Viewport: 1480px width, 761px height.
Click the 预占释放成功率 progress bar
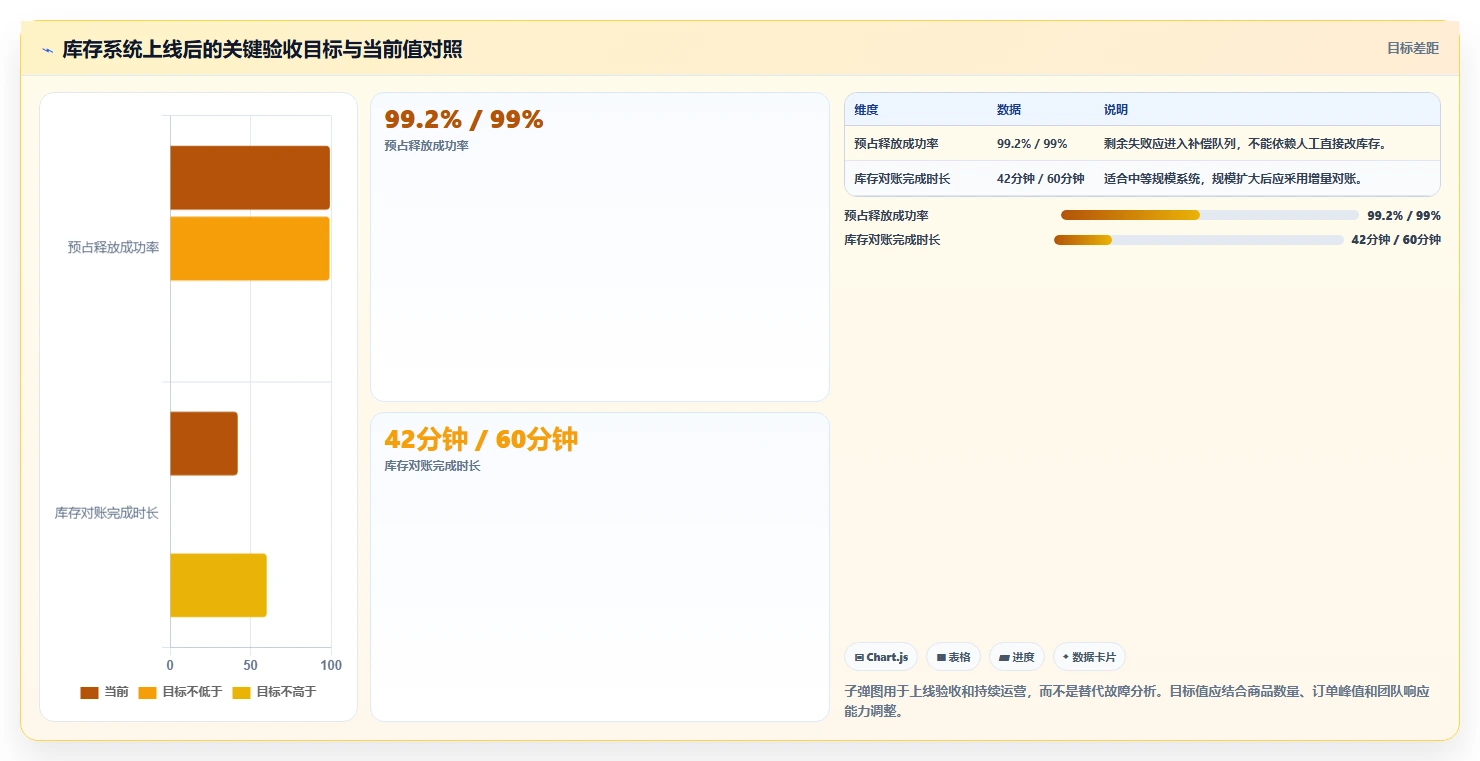[x=1209, y=215]
